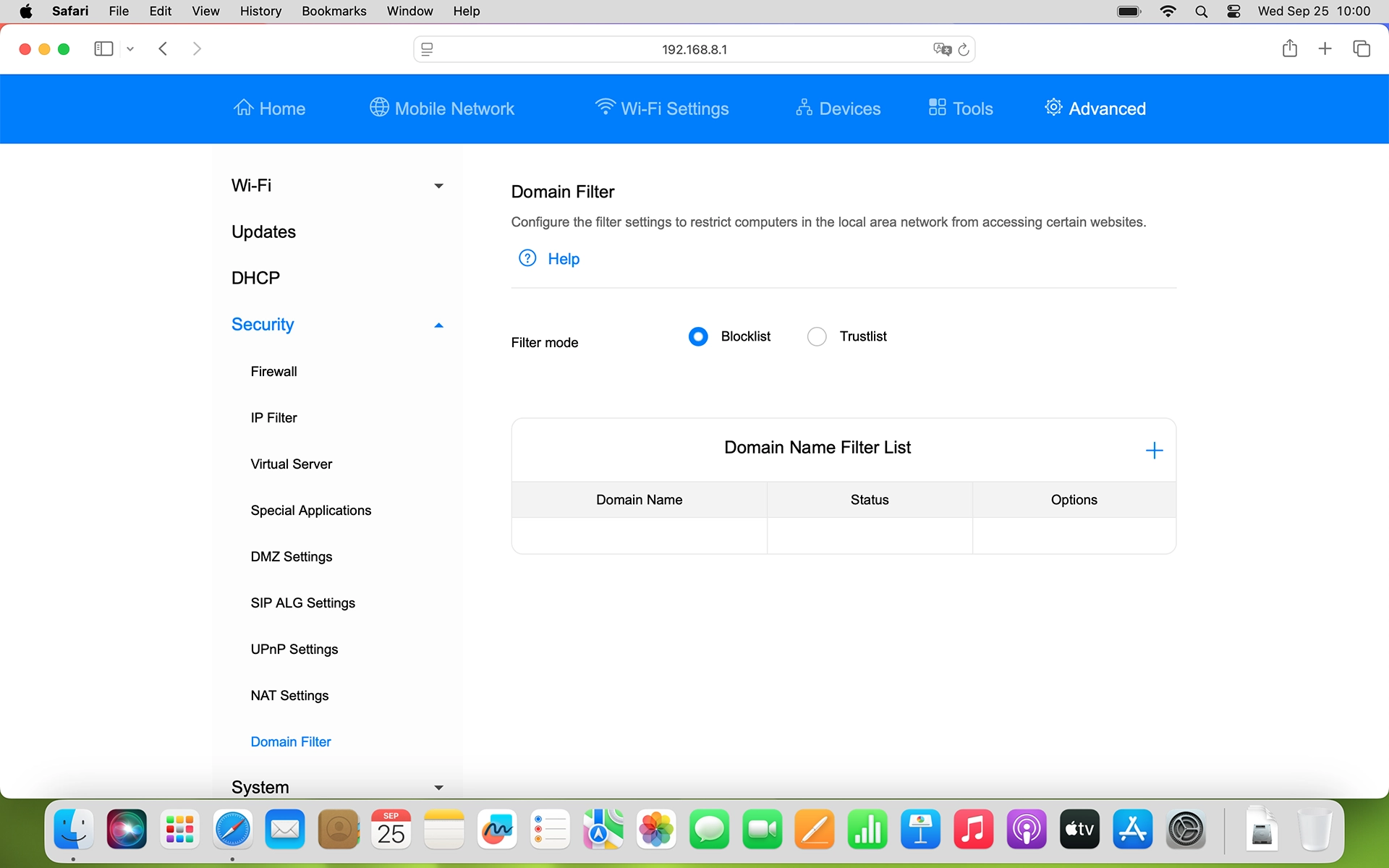Select the Trustlist filter mode
This screenshot has height=868, width=1389.
pos(817,336)
